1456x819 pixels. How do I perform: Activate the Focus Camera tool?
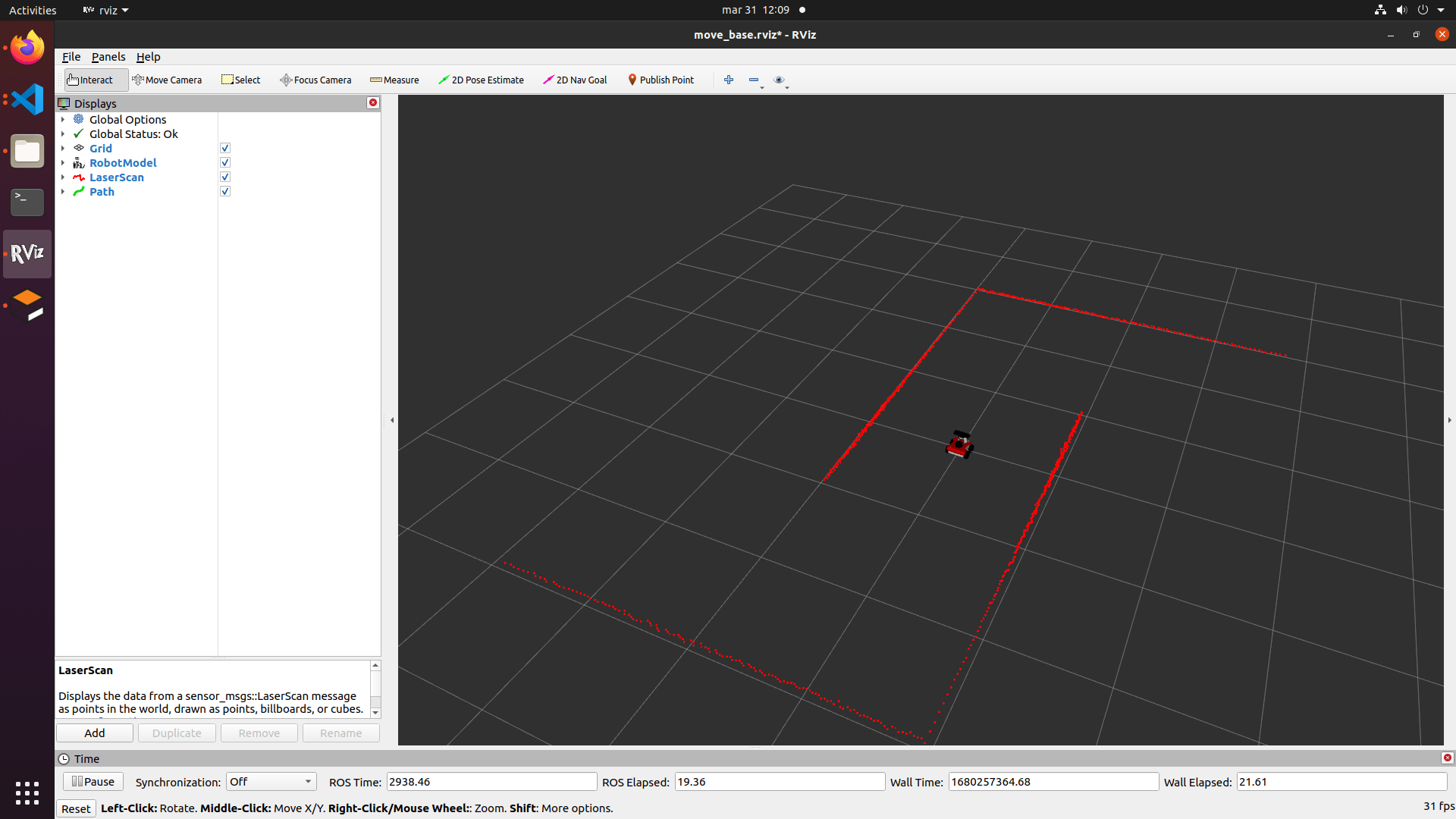[x=315, y=80]
